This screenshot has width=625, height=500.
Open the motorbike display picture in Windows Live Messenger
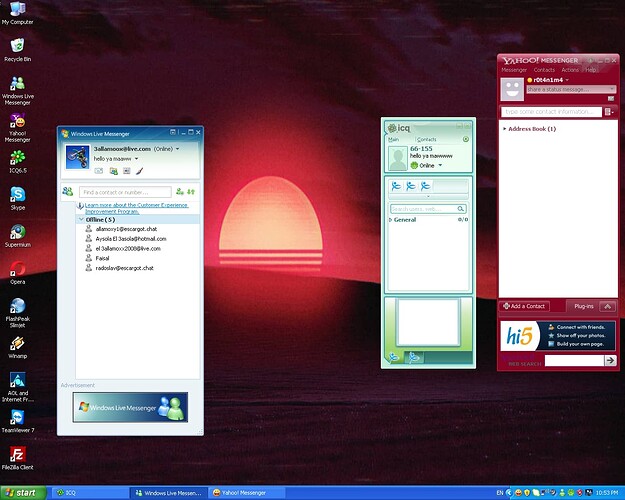[77, 157]
